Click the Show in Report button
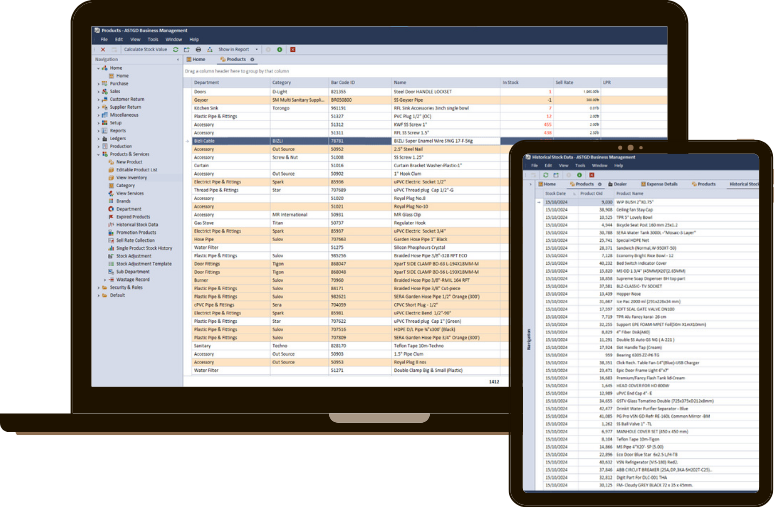The image size is (775, 508). [x=233, y=49]
